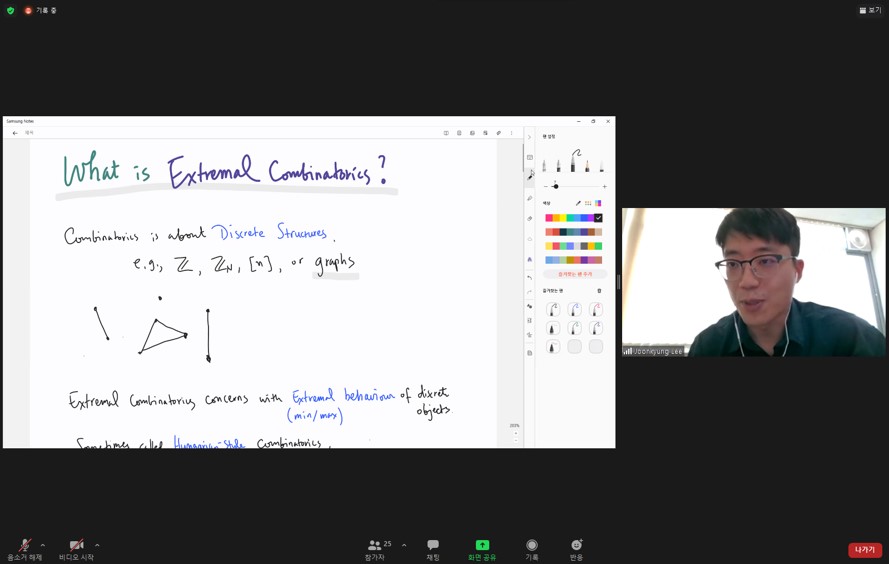Unmute the microphone in Zoom
Viewport: 889px width, 564px height.
click(x=24, y=547)
